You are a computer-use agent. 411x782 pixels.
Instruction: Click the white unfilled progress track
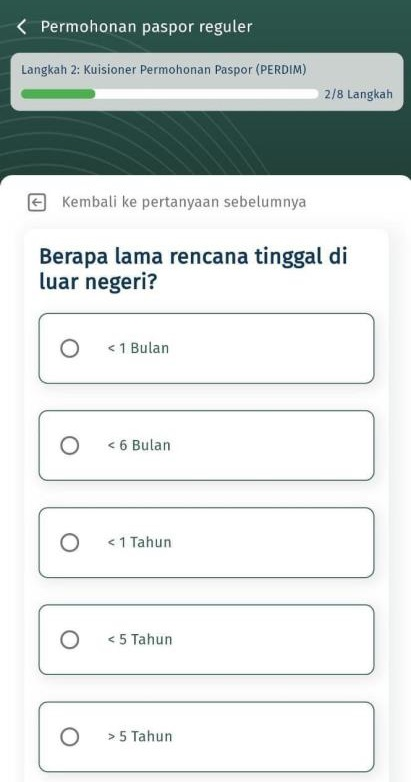pos(206,94)
